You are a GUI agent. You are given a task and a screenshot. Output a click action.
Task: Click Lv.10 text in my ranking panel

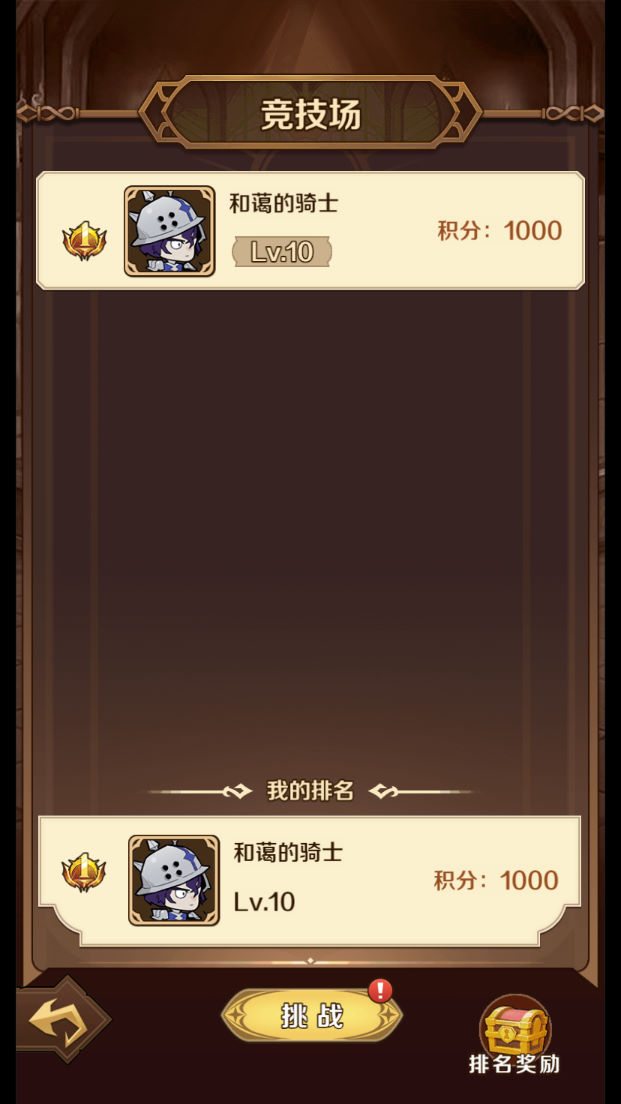(x=264, y=902)
